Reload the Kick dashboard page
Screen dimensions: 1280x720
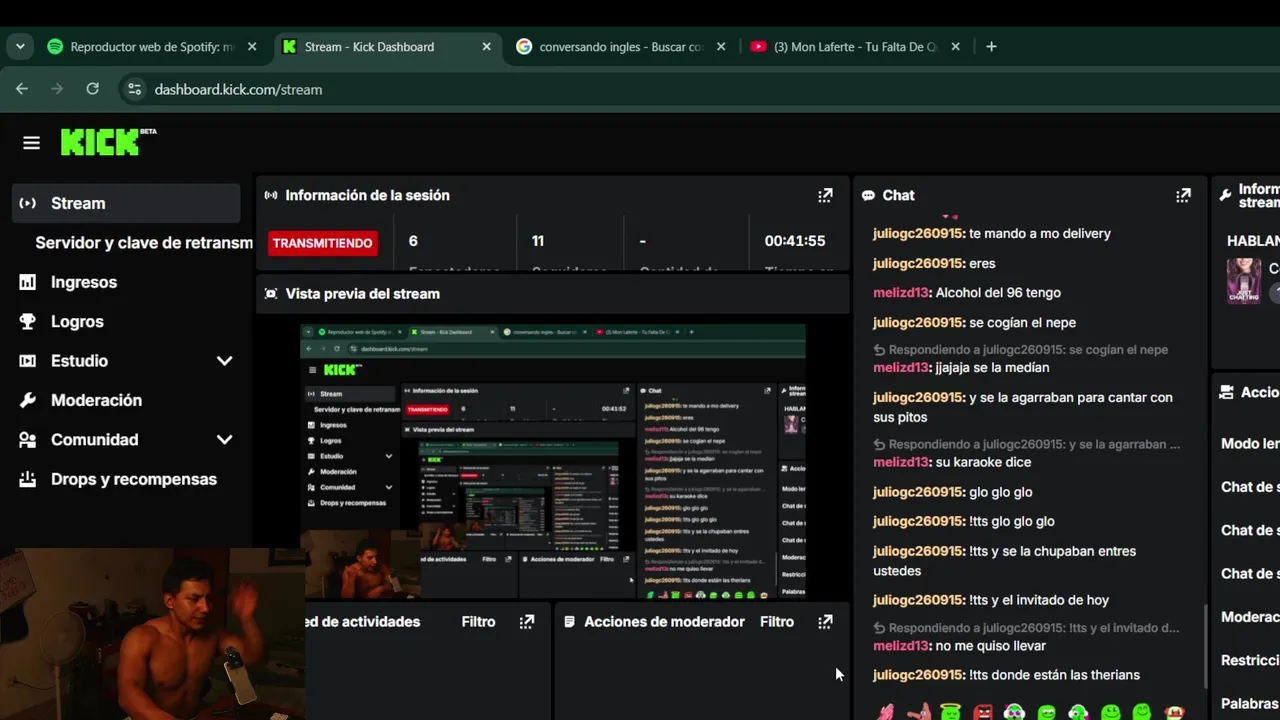(92, 89)
